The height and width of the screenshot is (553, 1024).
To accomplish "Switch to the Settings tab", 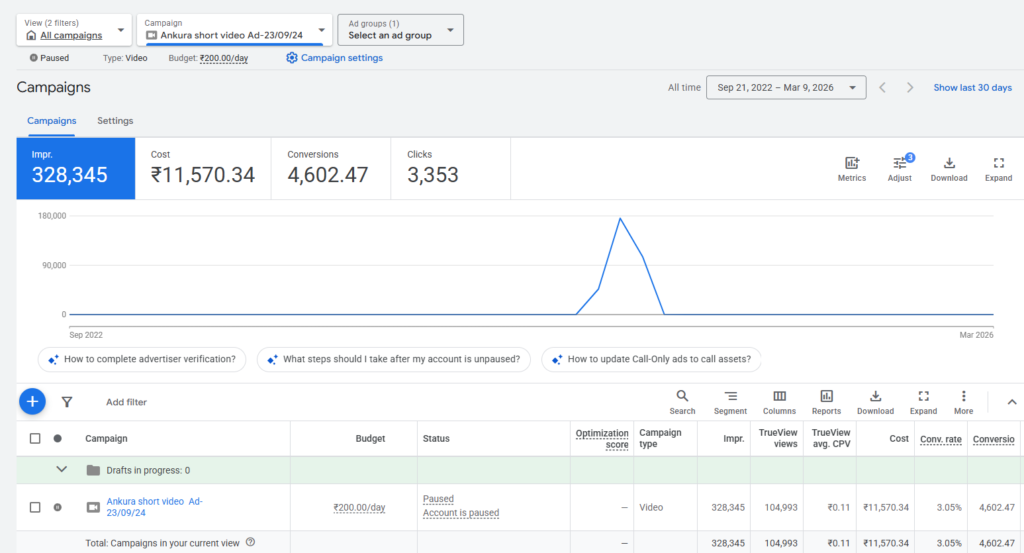I will point(115,121).
